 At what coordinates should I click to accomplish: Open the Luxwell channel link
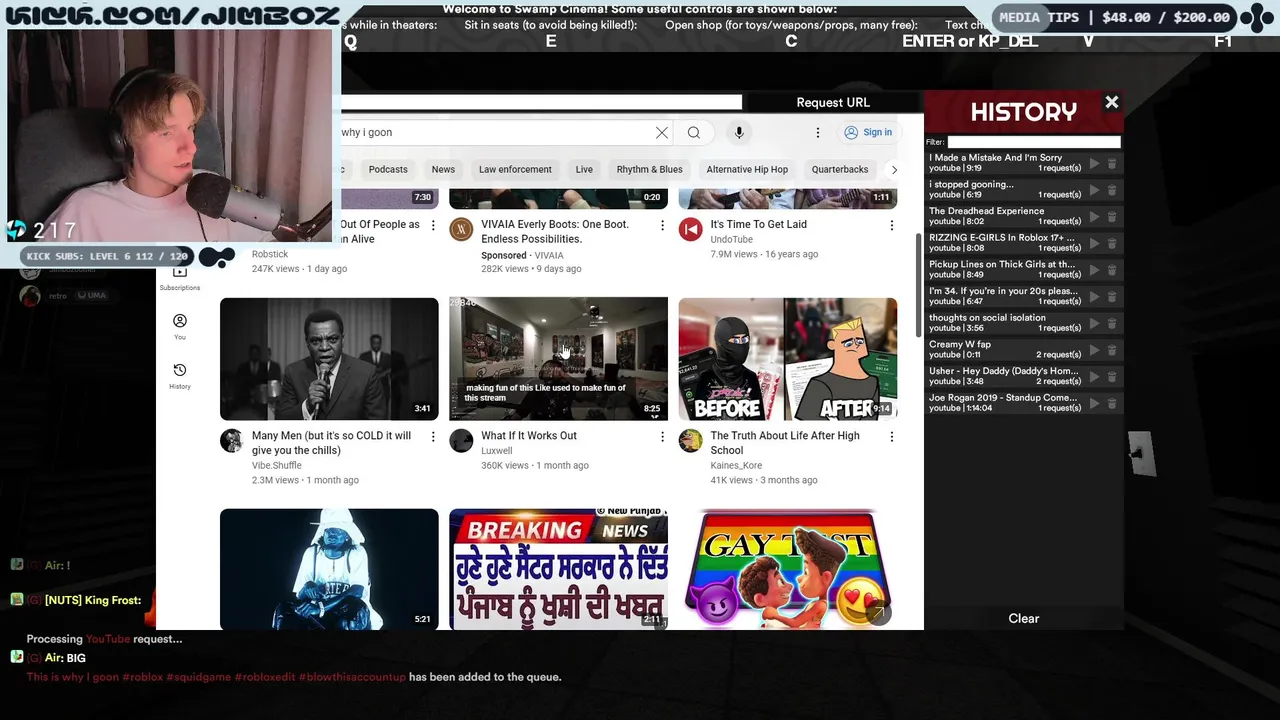click(x=496, y=450)
